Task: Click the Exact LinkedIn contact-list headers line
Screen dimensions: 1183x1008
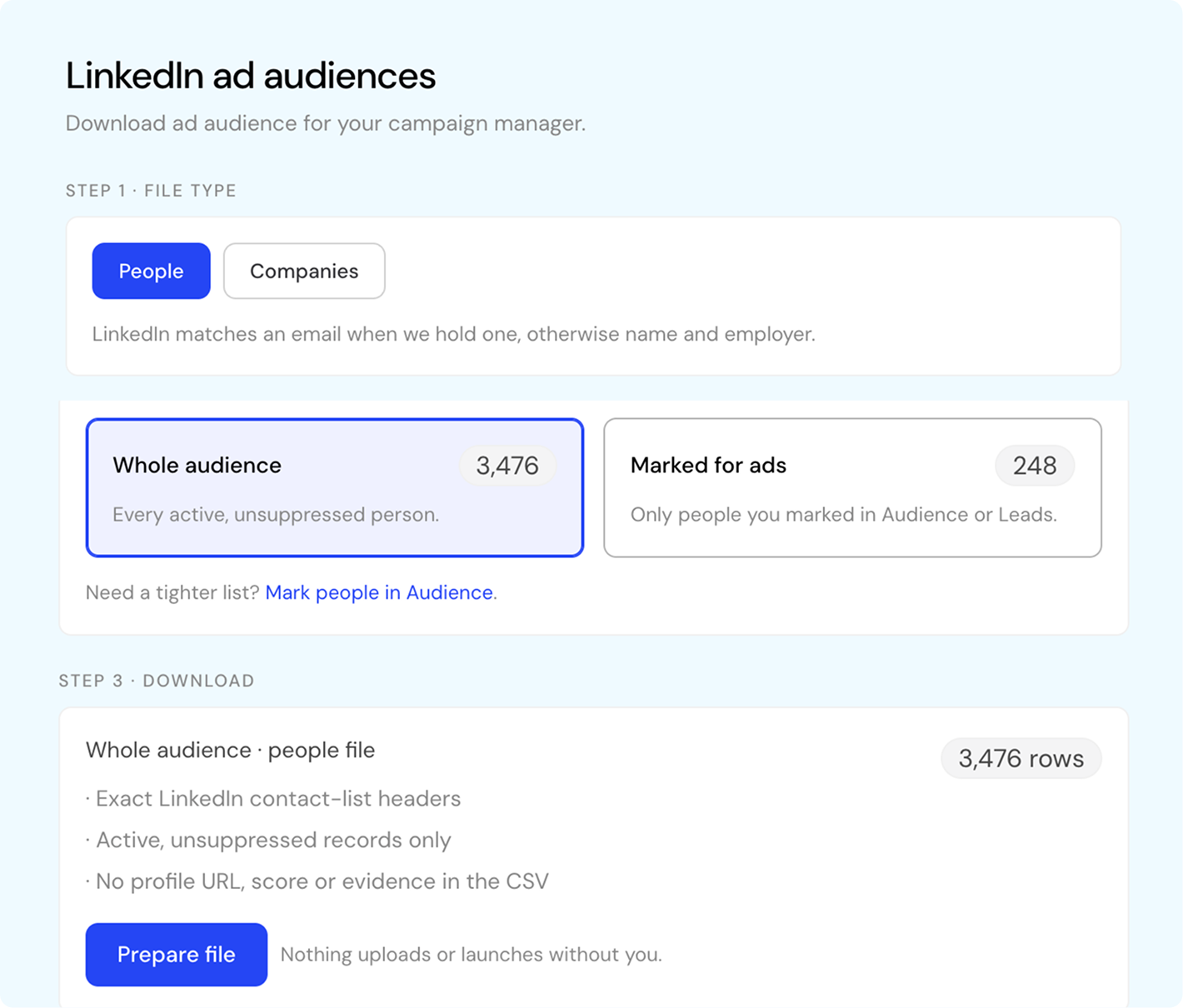Action: (x=273, y=798)
